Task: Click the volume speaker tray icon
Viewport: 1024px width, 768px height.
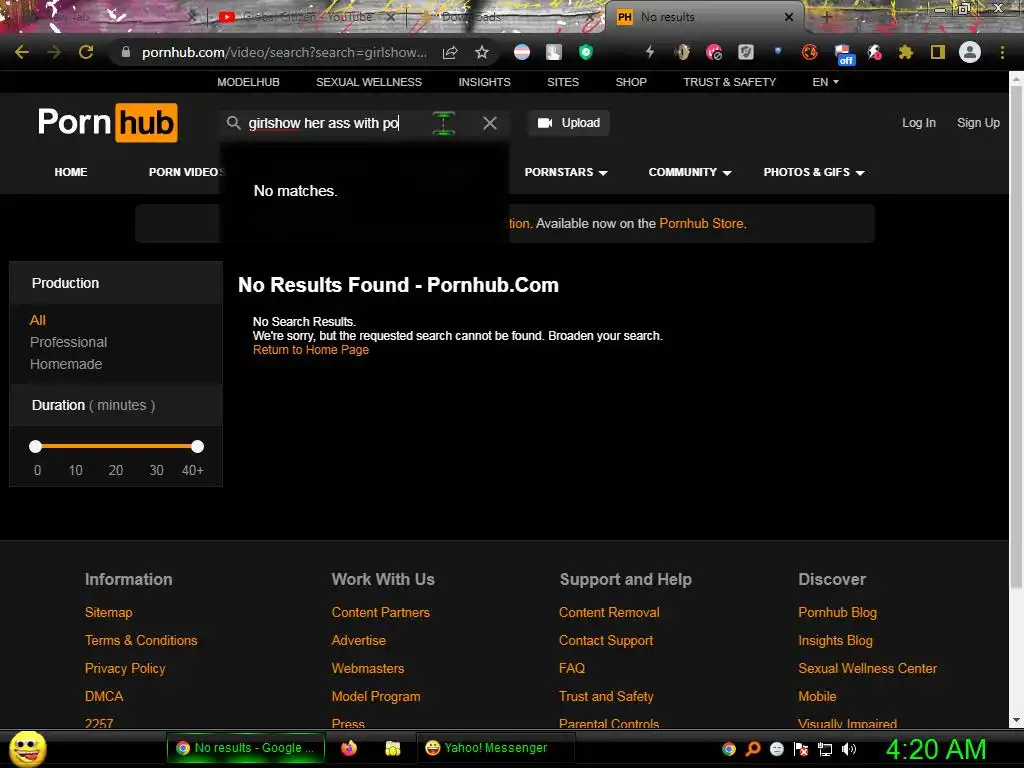Action: 848,749
